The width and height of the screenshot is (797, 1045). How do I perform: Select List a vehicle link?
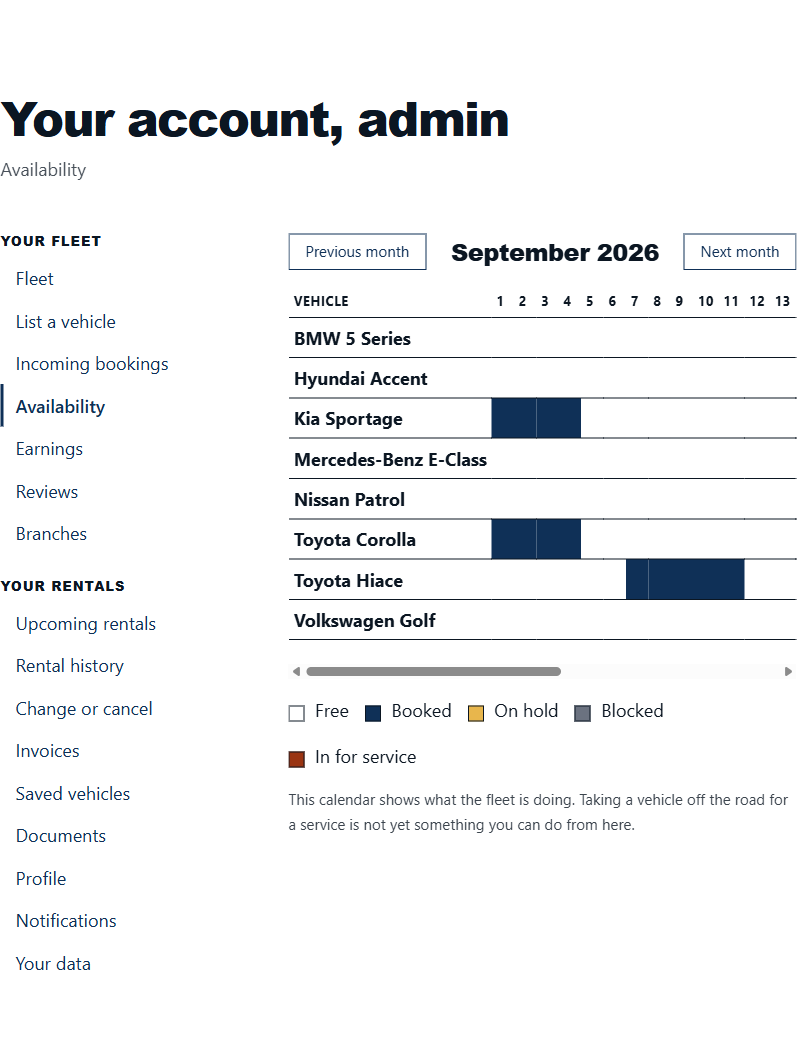pyautogui.click(x=66, y=322)
